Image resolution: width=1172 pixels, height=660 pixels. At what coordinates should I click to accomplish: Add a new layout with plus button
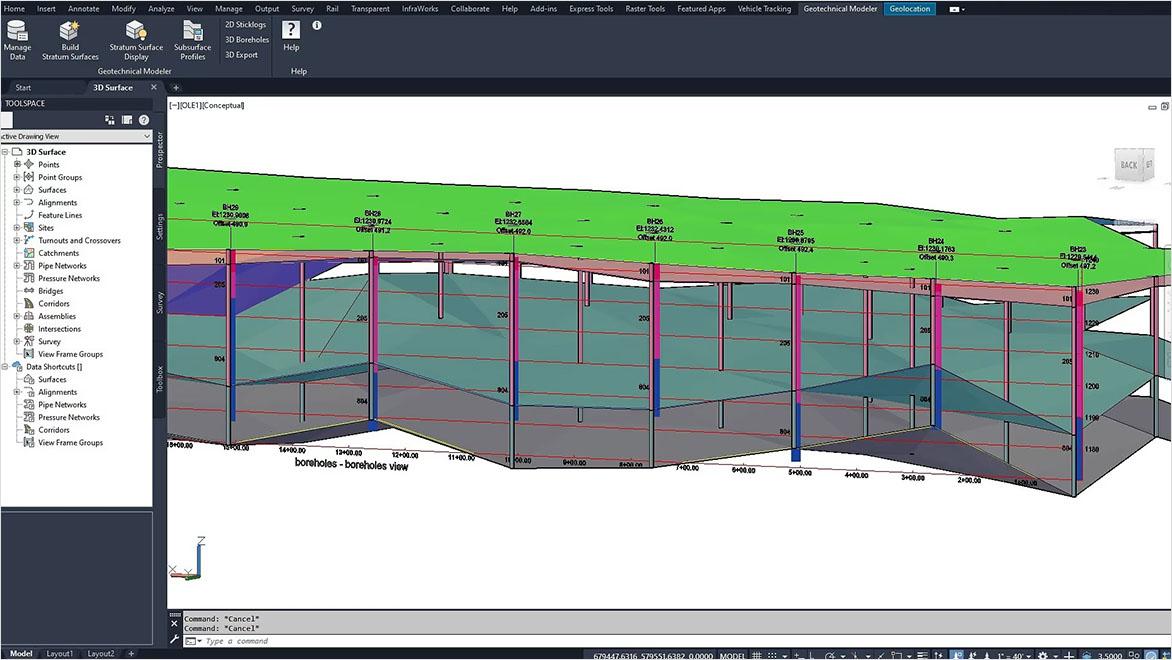pyautogui.click(x=131, y=653)
